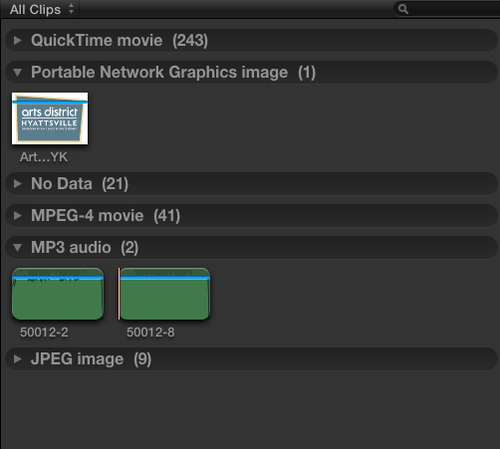This screenshot has height=449, width=500.
Task: Expand the QuickTime movie group
Action: click(x=18, y=40)
